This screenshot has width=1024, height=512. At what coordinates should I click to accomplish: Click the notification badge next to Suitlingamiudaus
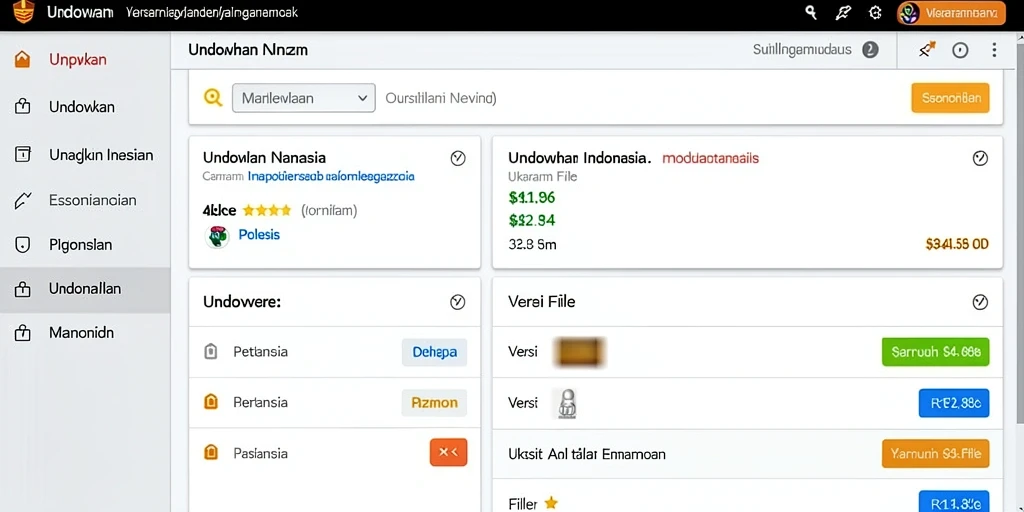pos(870,50)
